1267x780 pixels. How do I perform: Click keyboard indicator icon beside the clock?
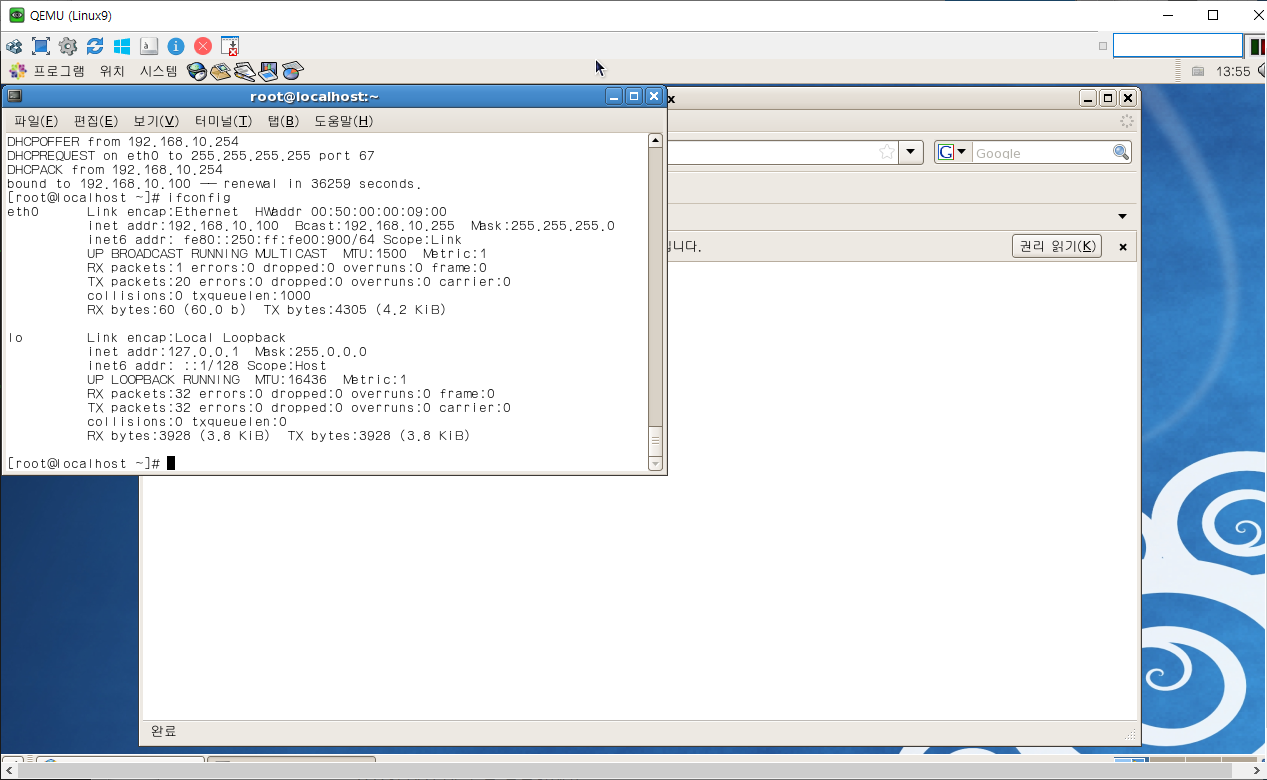point(1198,72)
